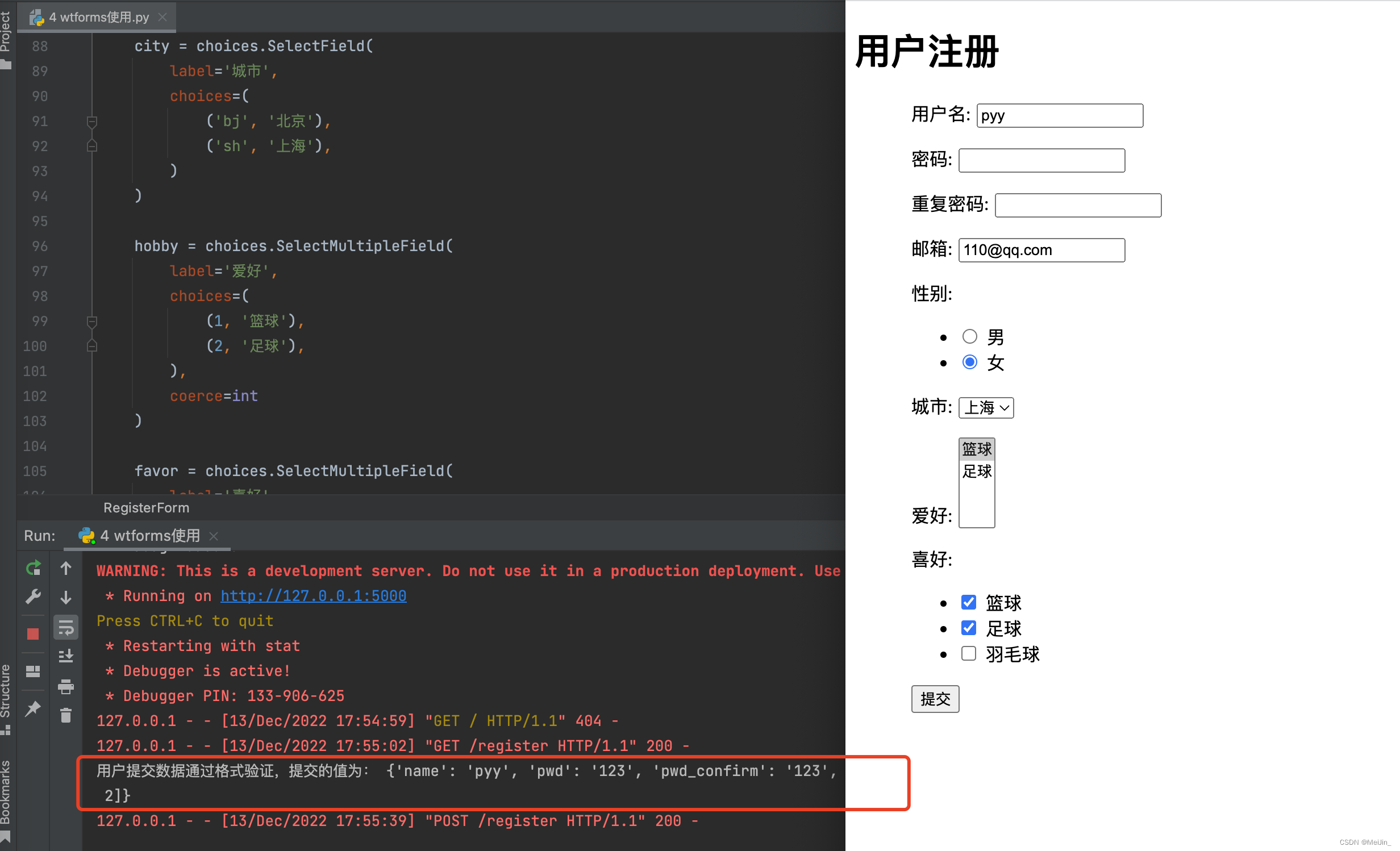
Task: Click the restore layout icon in Run panel
Action: pos(33,671)
